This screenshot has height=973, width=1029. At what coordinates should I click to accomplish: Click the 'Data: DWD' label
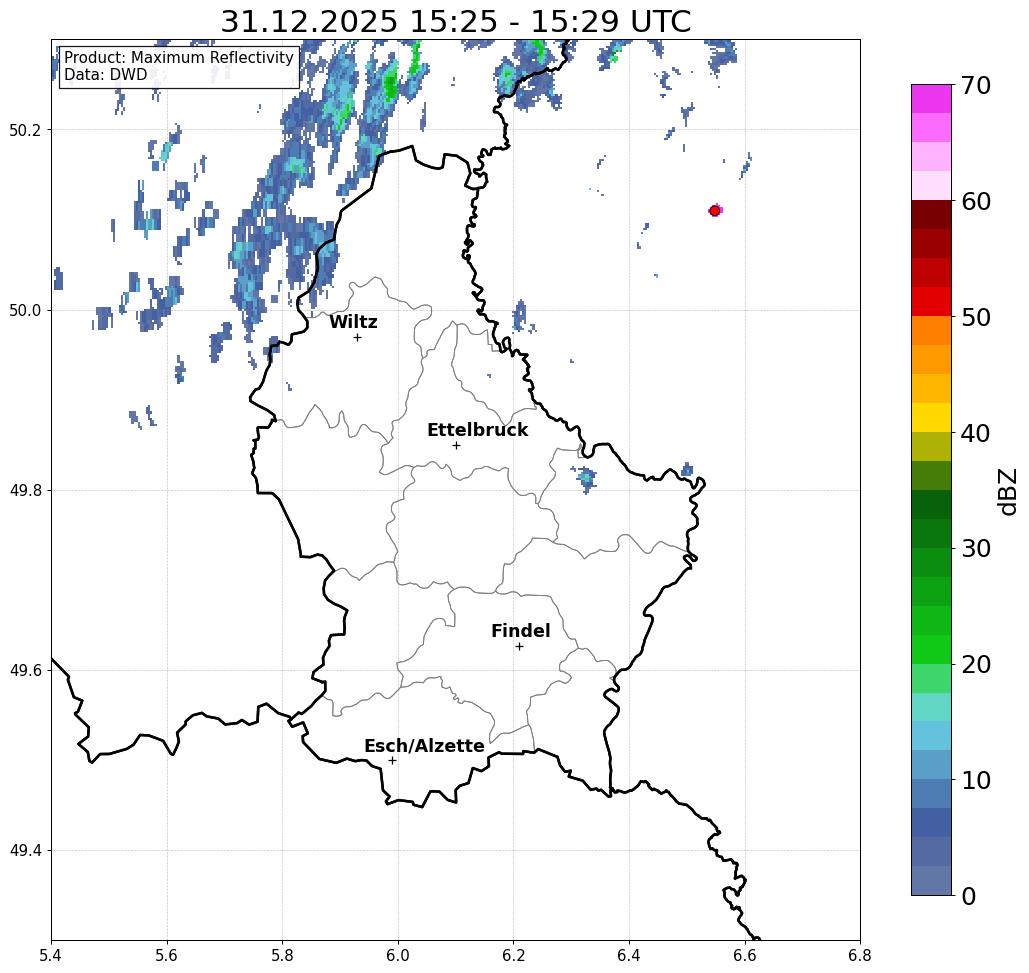(106, 74)
